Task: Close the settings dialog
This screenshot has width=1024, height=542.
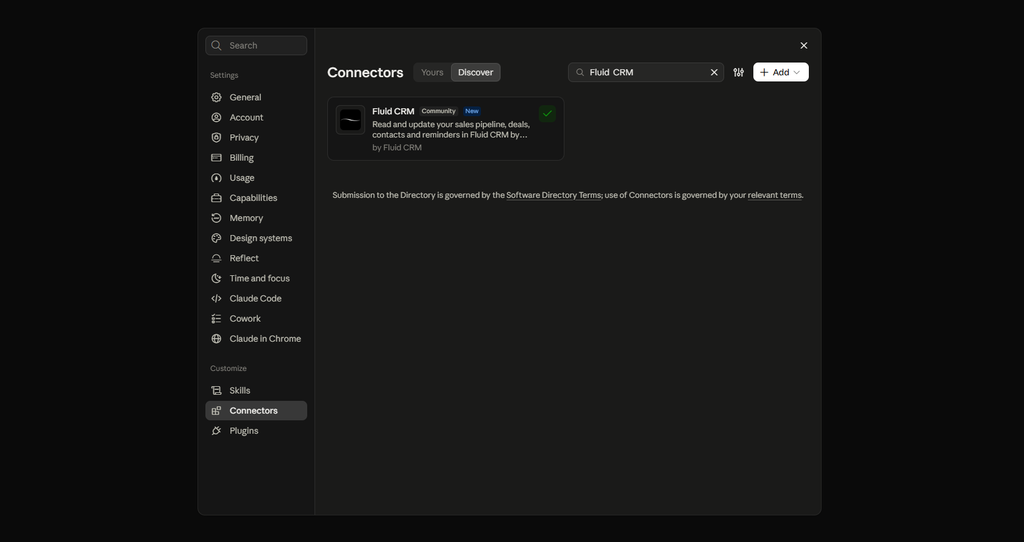Action: pyautogui.click(x=804, y=46)
